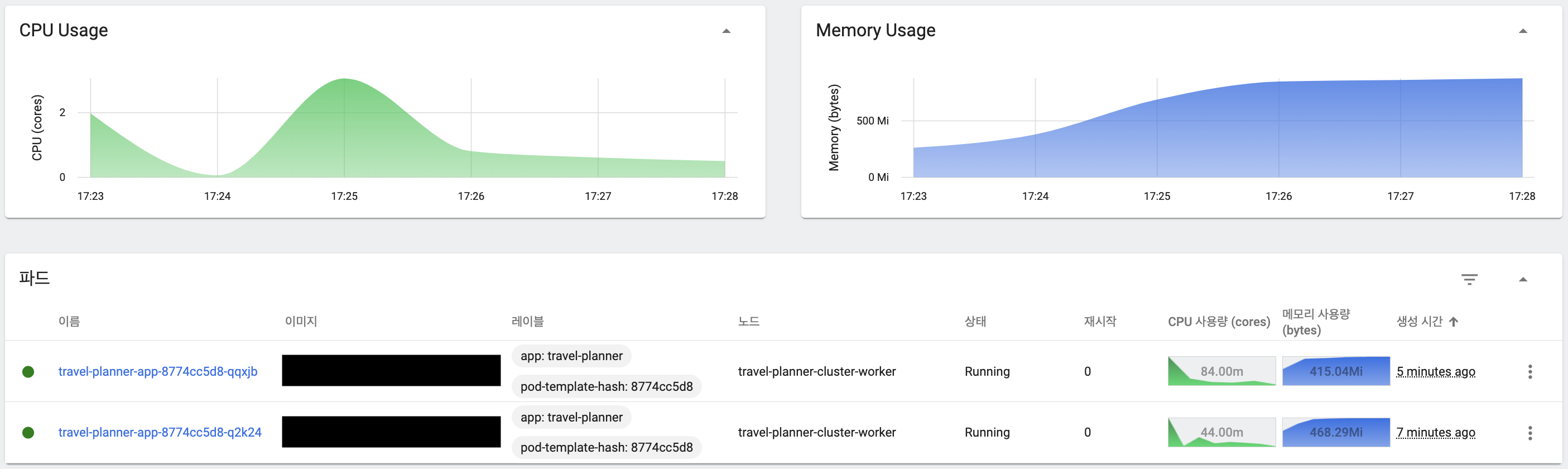Collapse the CPU Usage card

tap(726, 31)
